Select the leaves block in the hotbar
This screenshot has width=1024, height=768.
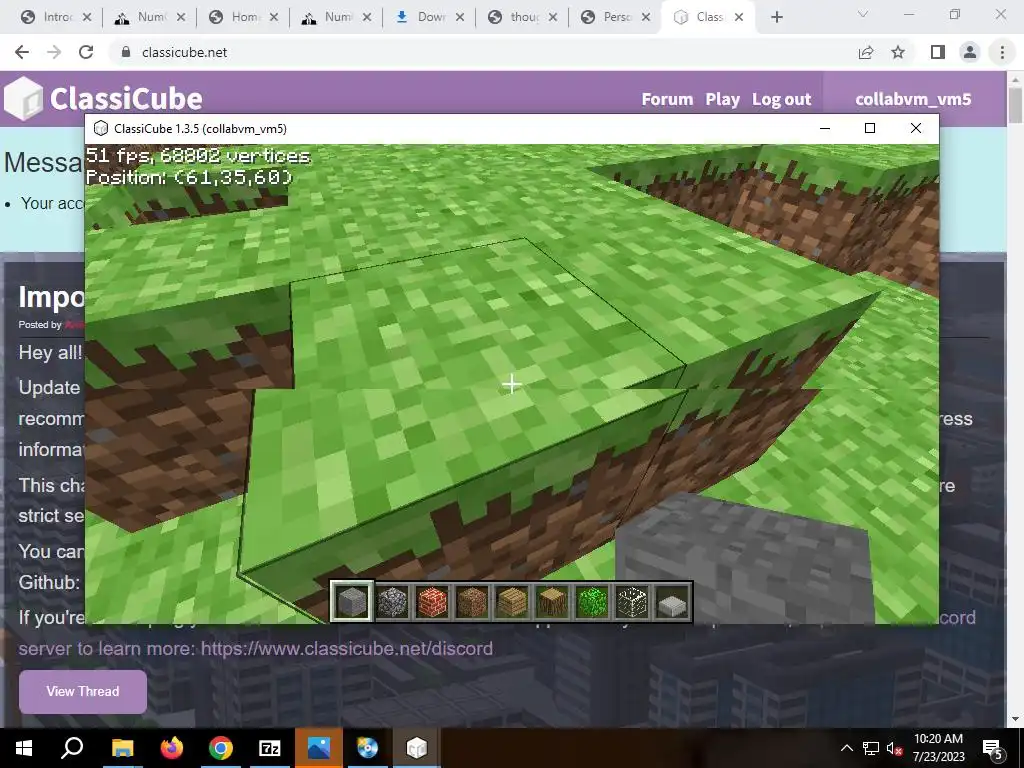coord(592,601)
